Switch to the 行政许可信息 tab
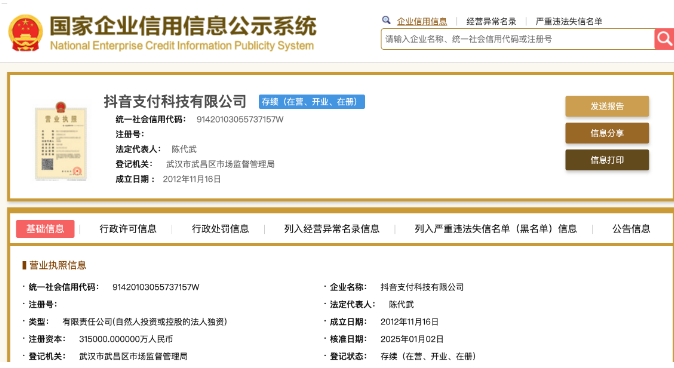The height and width of the screenshot is (368, 674). tap(128, 229)
